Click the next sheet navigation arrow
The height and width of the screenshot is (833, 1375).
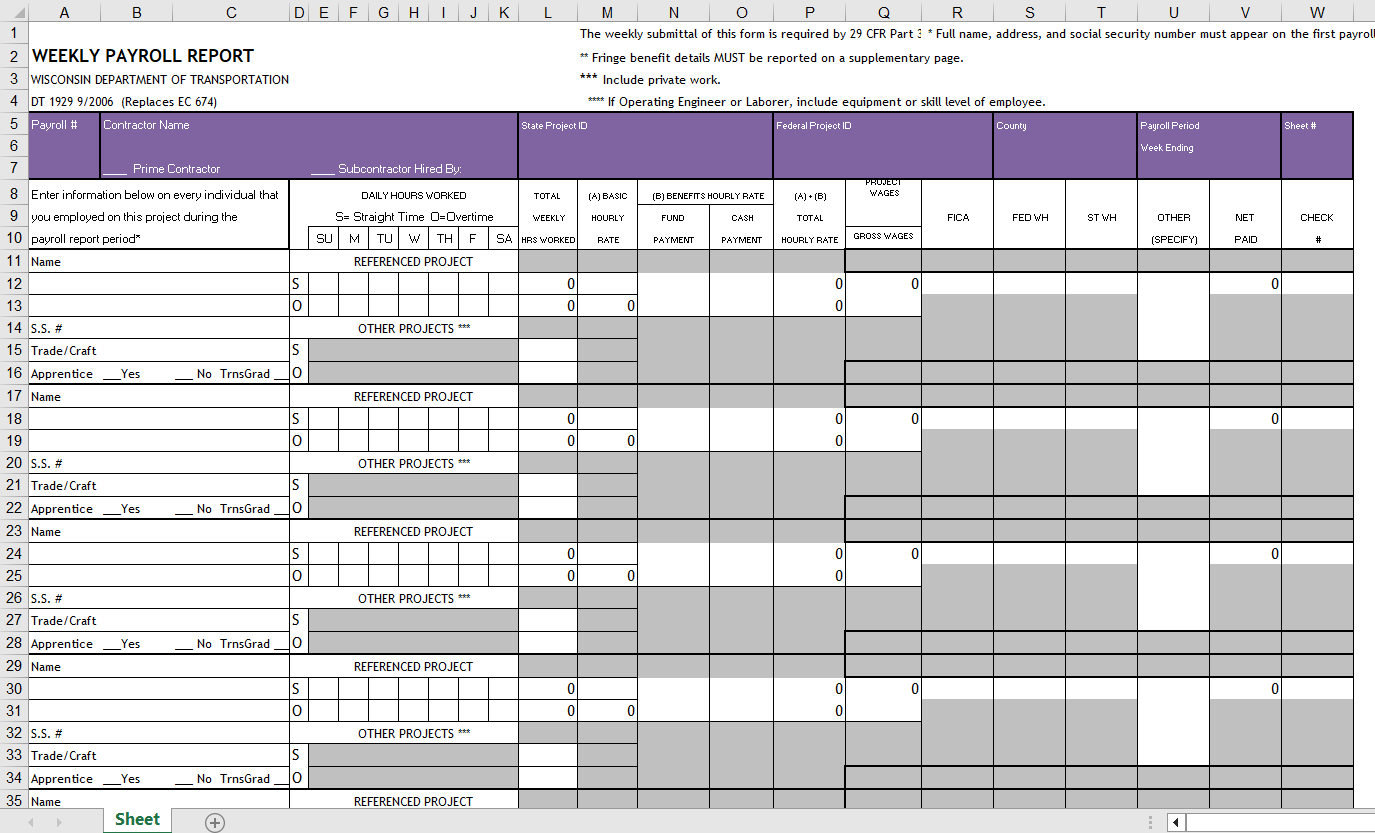coord(60,822)
